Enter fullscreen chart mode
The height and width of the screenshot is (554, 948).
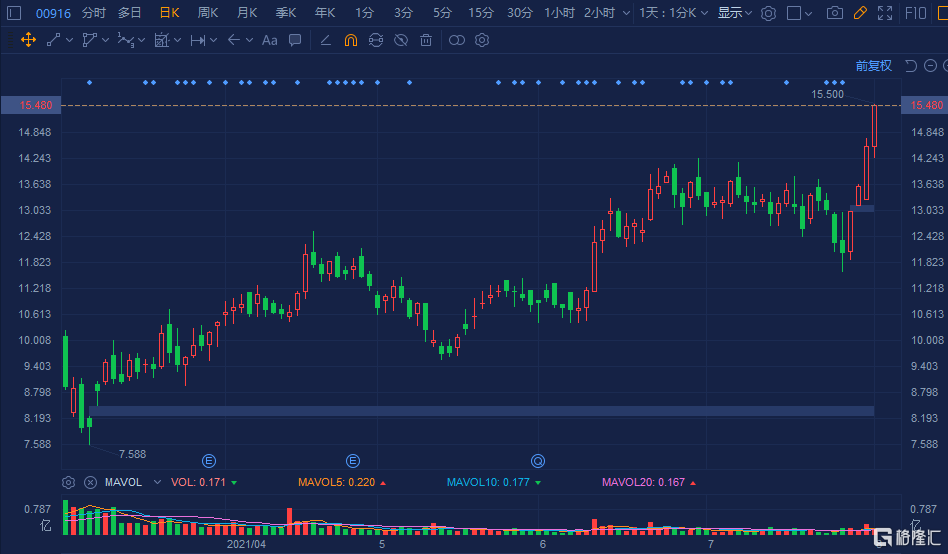click(x=884, y=13)
